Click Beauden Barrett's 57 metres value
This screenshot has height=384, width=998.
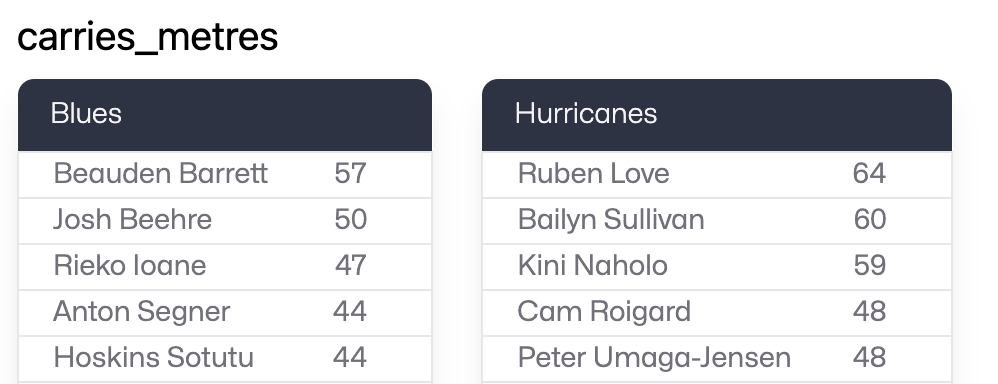pos(350,173)
